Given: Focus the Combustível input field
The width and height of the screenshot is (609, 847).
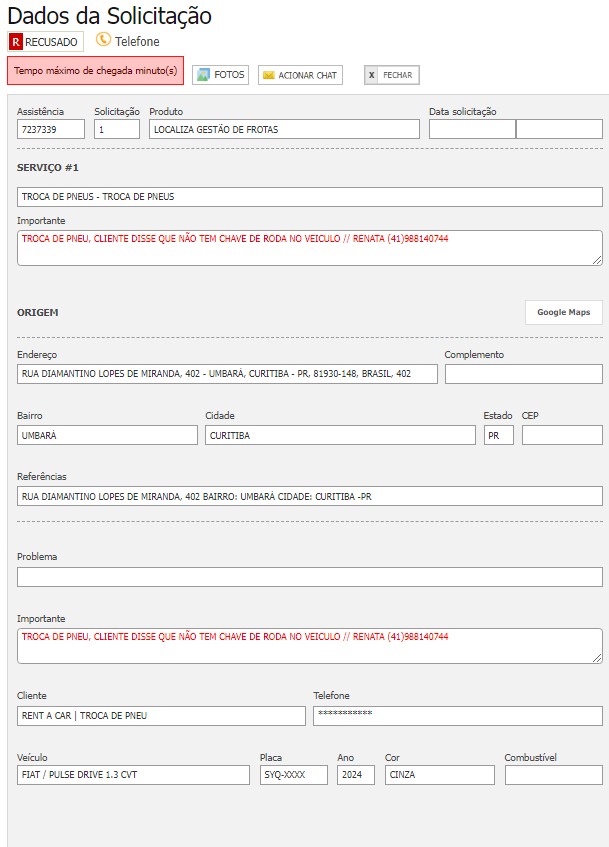Looking at the screenshot, I should (553, 775).
